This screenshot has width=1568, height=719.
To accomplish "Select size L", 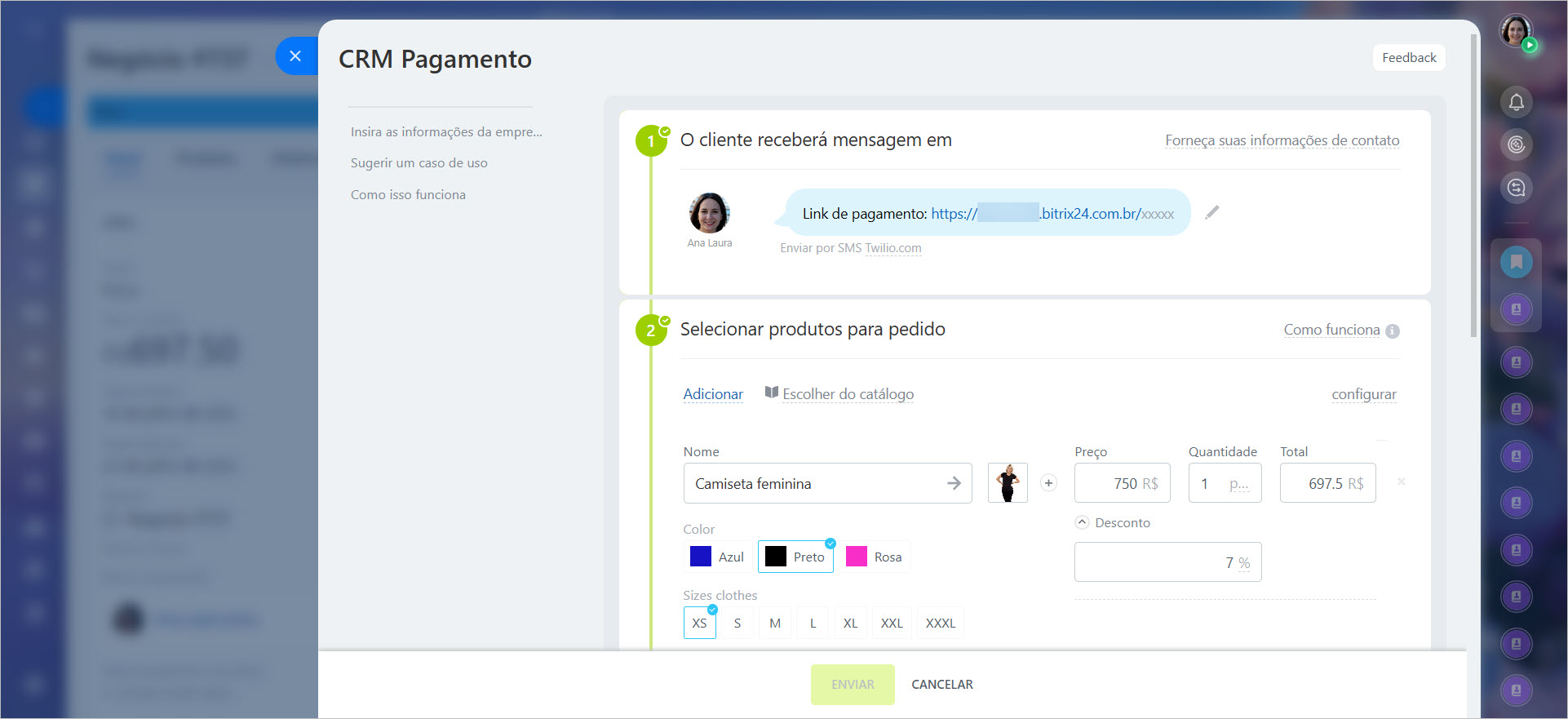I will pyautogui.click(x=813, y=623).
